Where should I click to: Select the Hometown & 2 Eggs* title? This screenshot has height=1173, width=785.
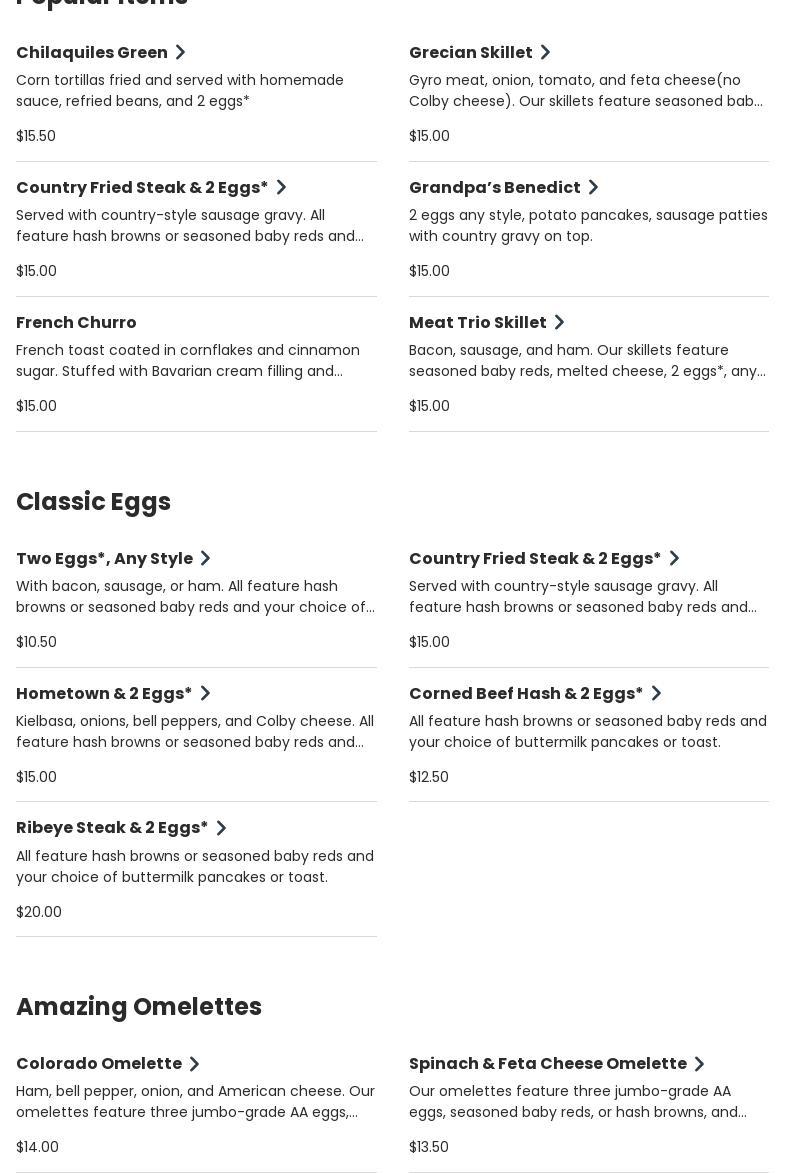pos(104,693)
